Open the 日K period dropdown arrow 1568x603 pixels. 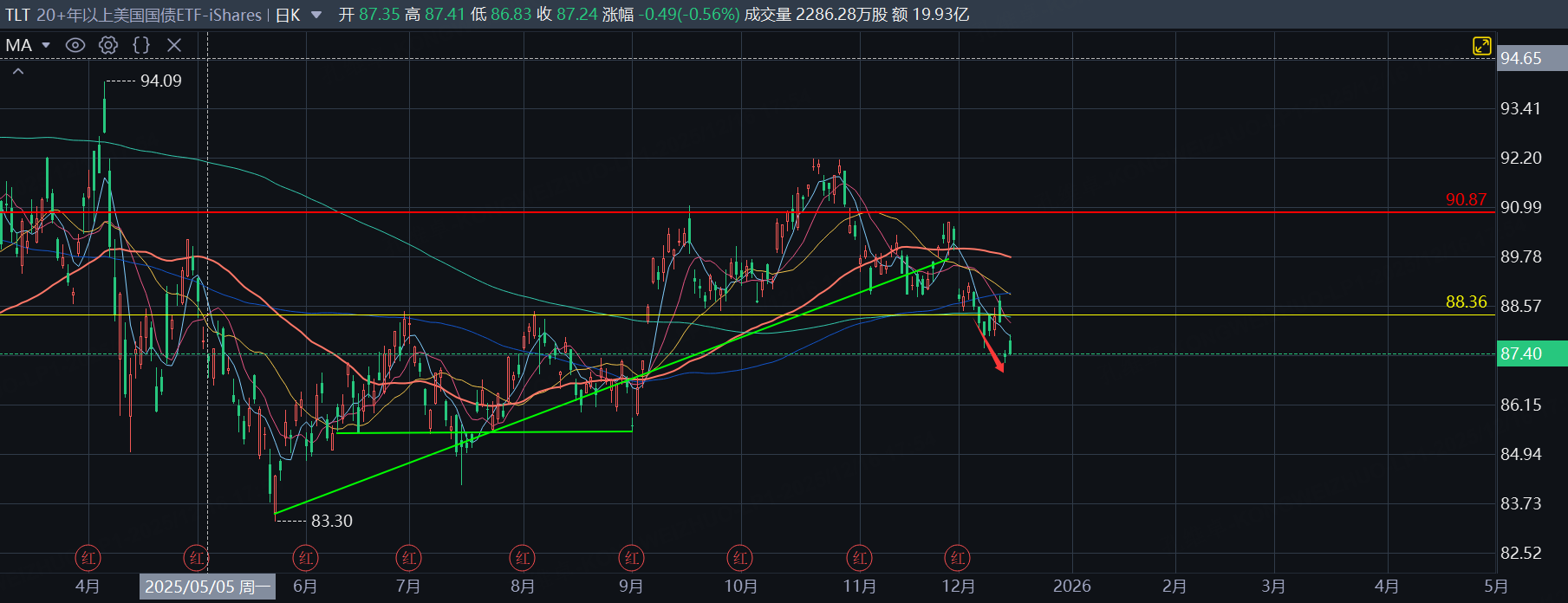(316, 15)
